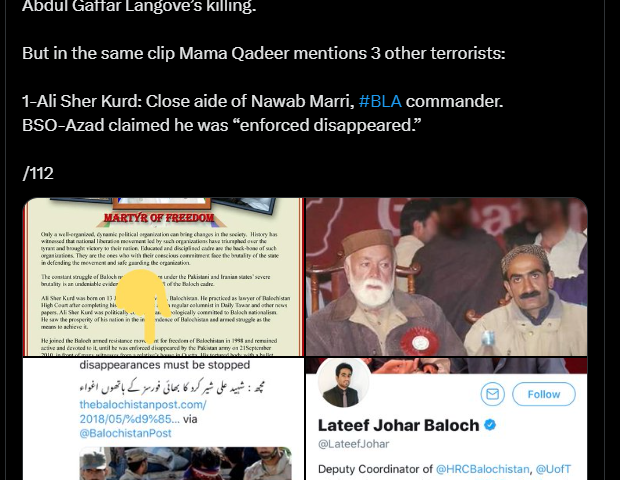
Task: Click the blue verified badge icon
Action: point(490,425)
